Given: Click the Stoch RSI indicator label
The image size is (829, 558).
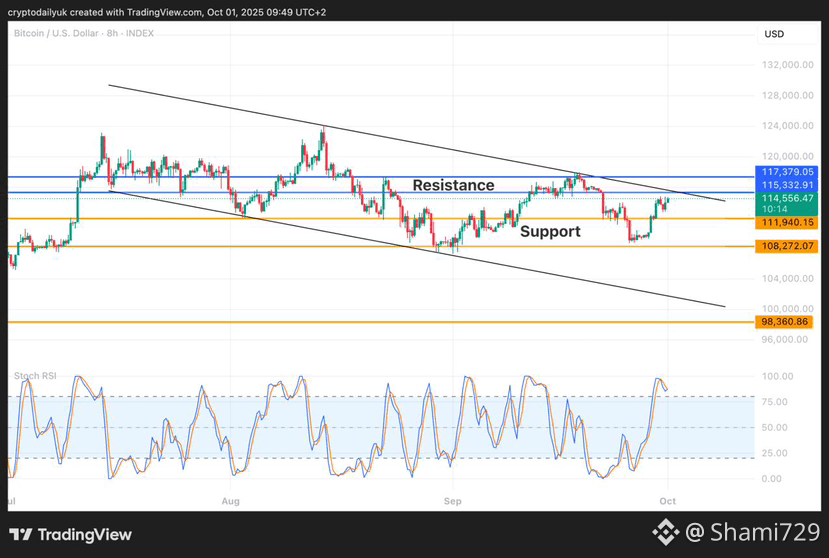Looking at the screenshot, I should 35,376.
